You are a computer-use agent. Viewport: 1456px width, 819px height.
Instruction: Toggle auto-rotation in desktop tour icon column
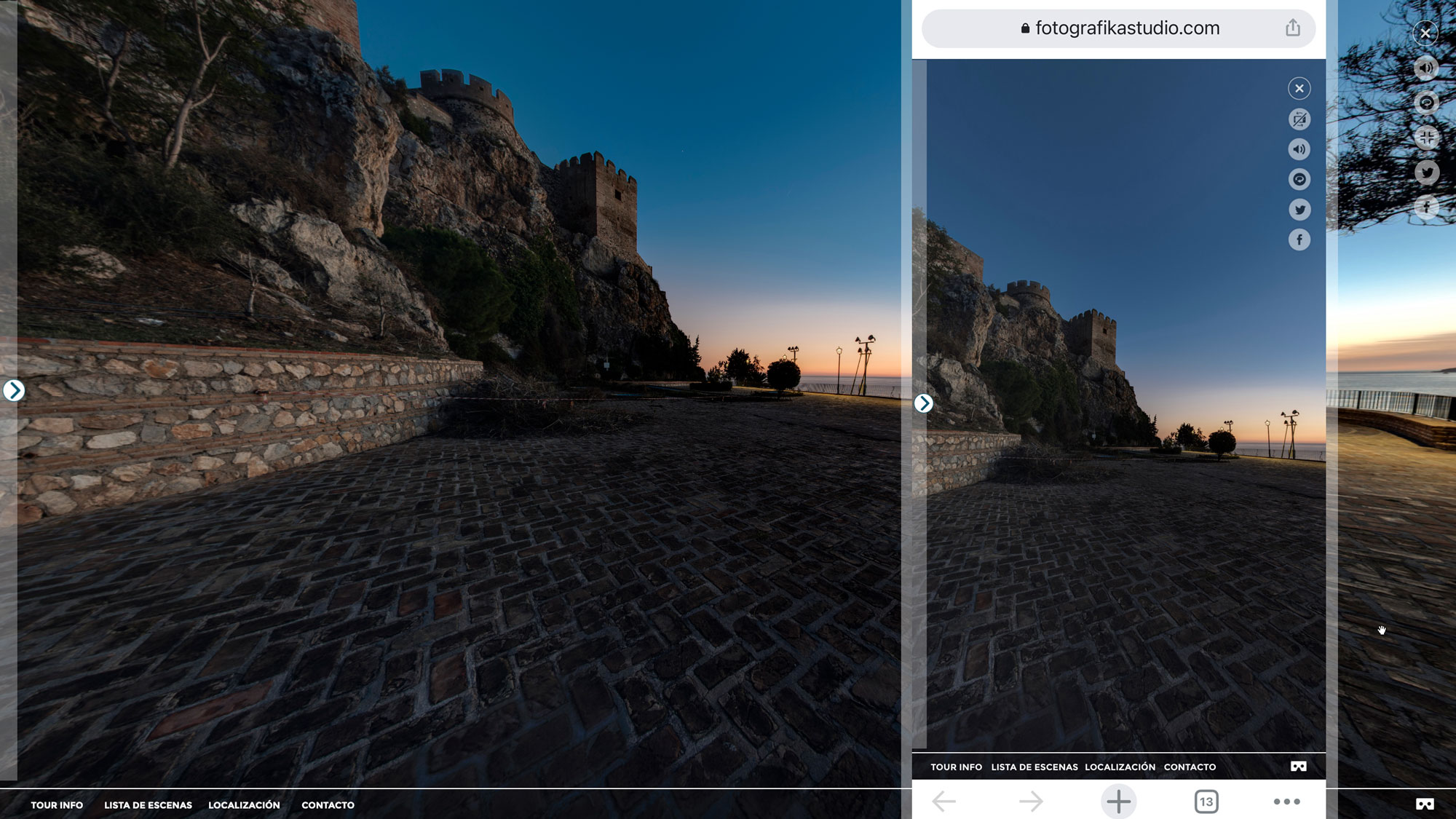[1426, 103]
